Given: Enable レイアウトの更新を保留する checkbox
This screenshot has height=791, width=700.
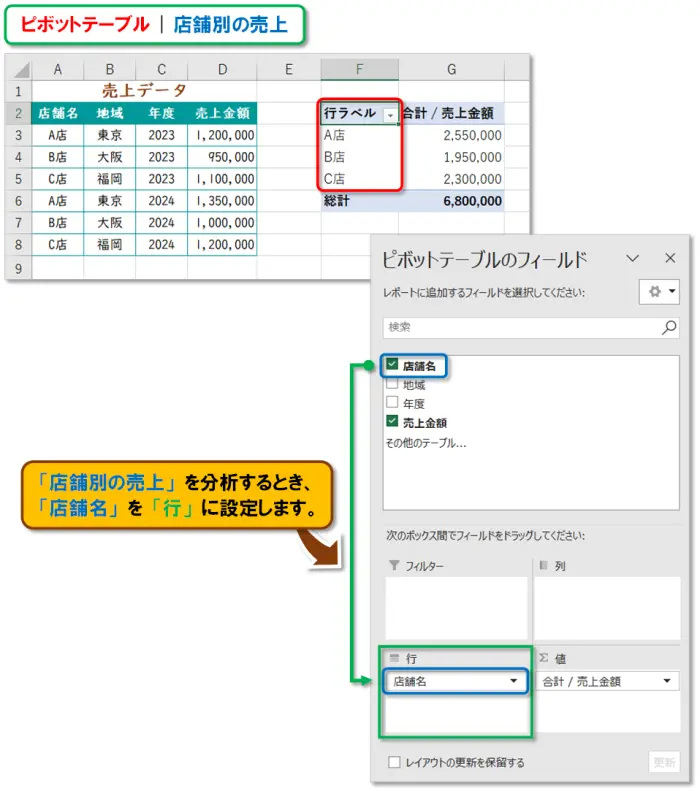Looking at the screenshot, I should pyautogui.click(x=394, y=762).
